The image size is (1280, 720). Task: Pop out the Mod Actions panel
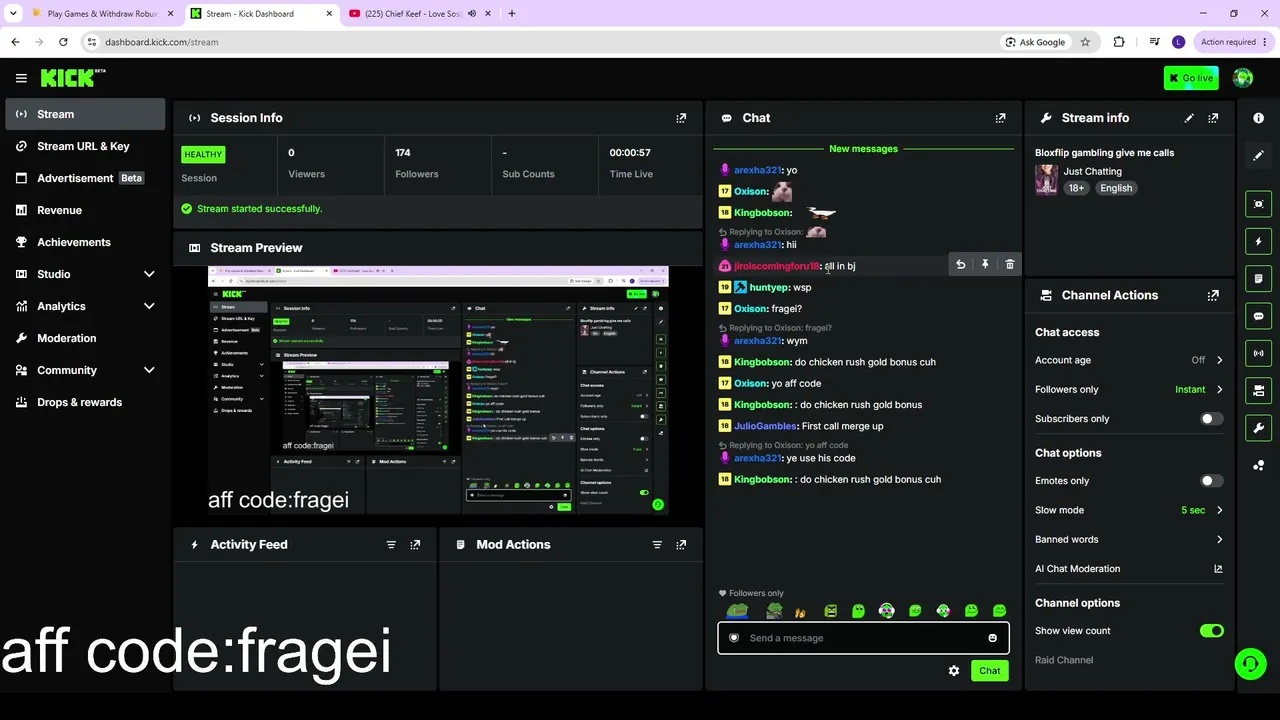coord(681,545)
